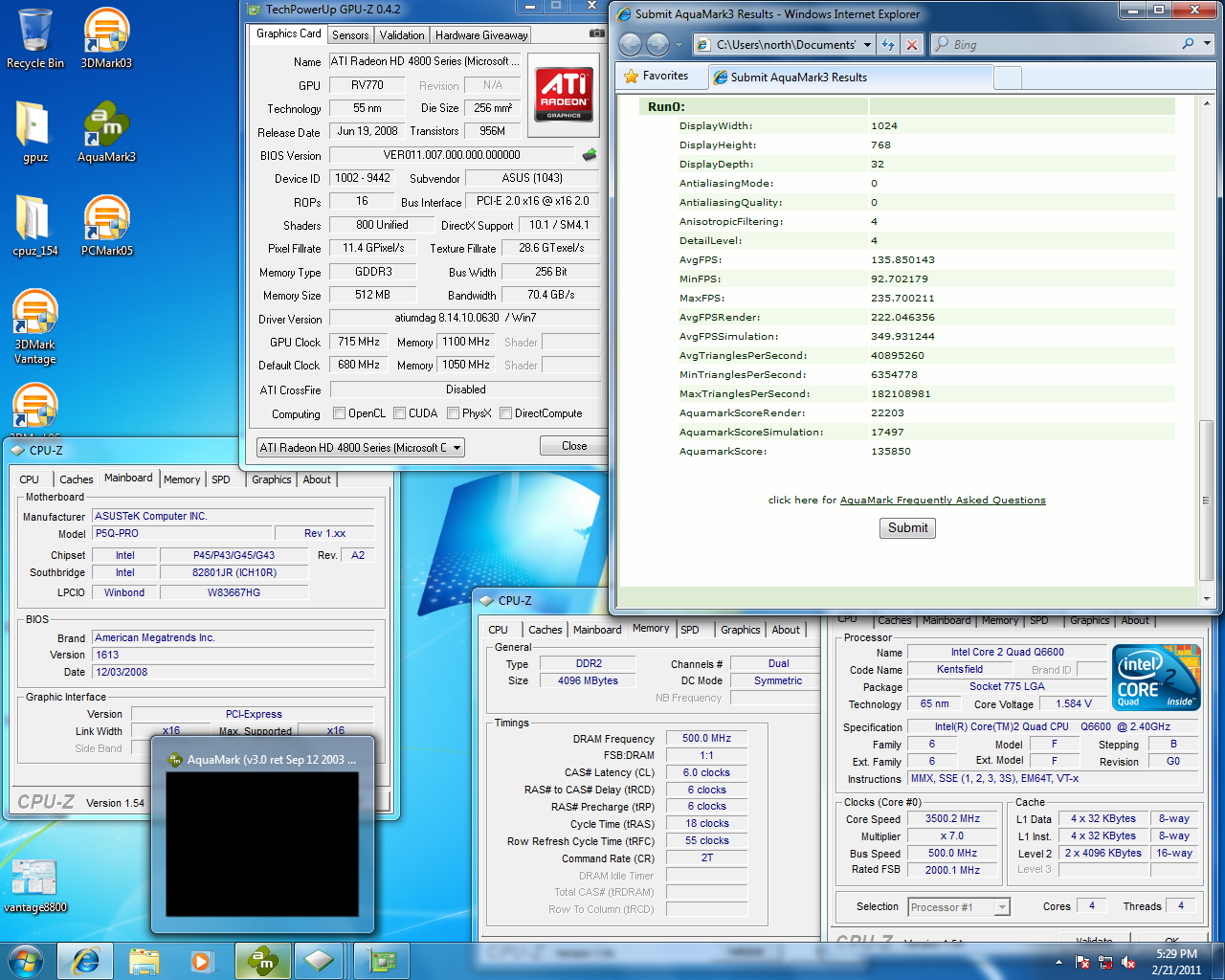This screenshot has height=980, width=1225.
Task: Click the IE address bar field
Action: 785,44
